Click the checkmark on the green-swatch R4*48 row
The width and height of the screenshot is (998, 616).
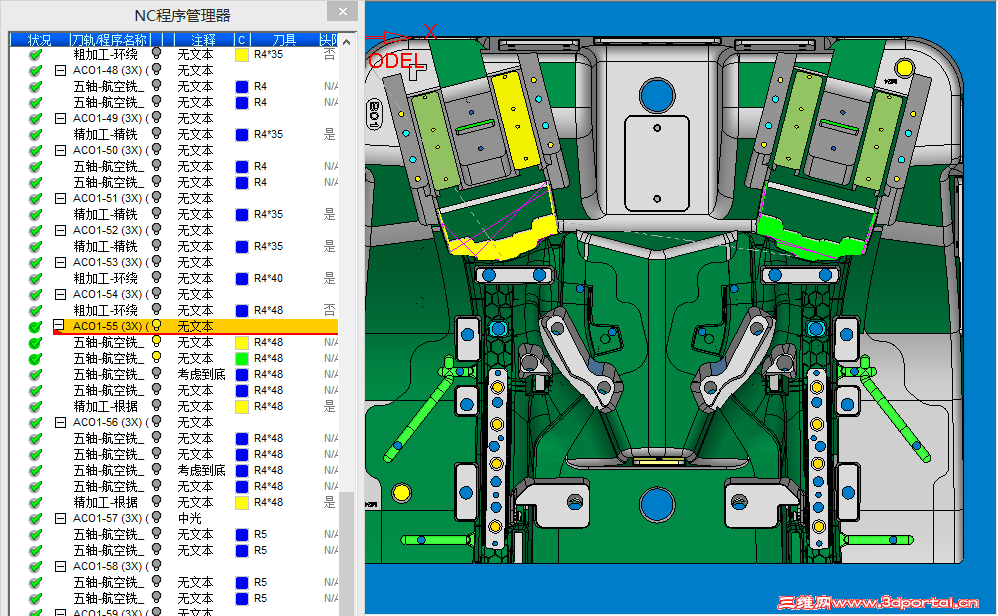pos(36,359)
